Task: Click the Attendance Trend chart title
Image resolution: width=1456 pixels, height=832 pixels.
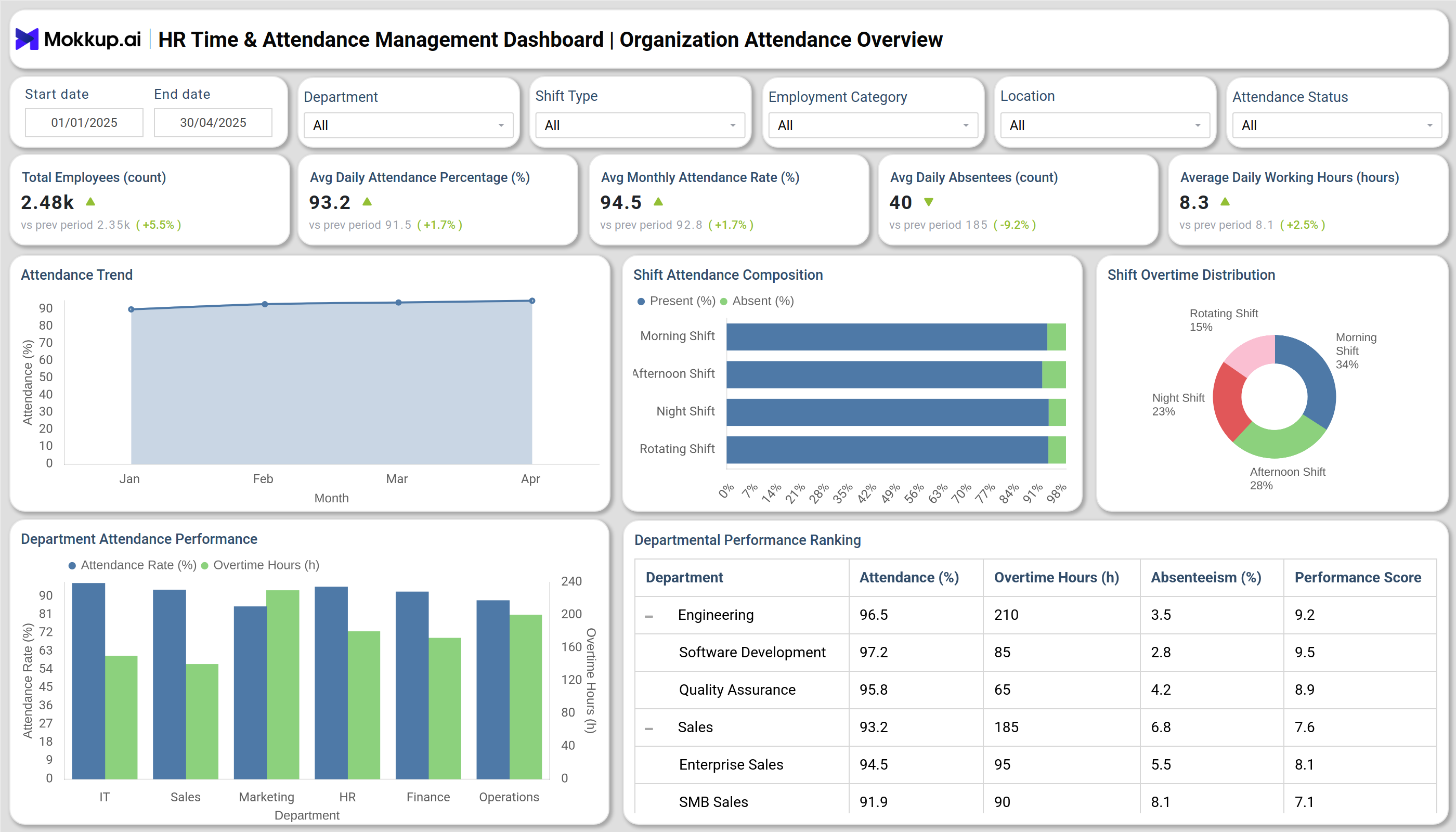Action: pos(76,275)
